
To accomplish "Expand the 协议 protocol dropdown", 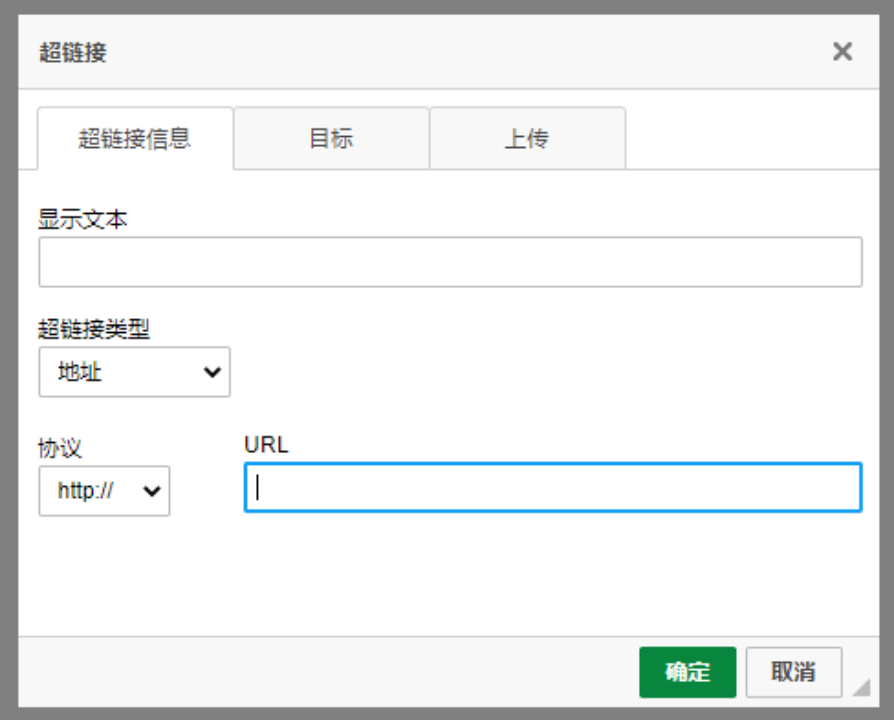I will [104, 491].
